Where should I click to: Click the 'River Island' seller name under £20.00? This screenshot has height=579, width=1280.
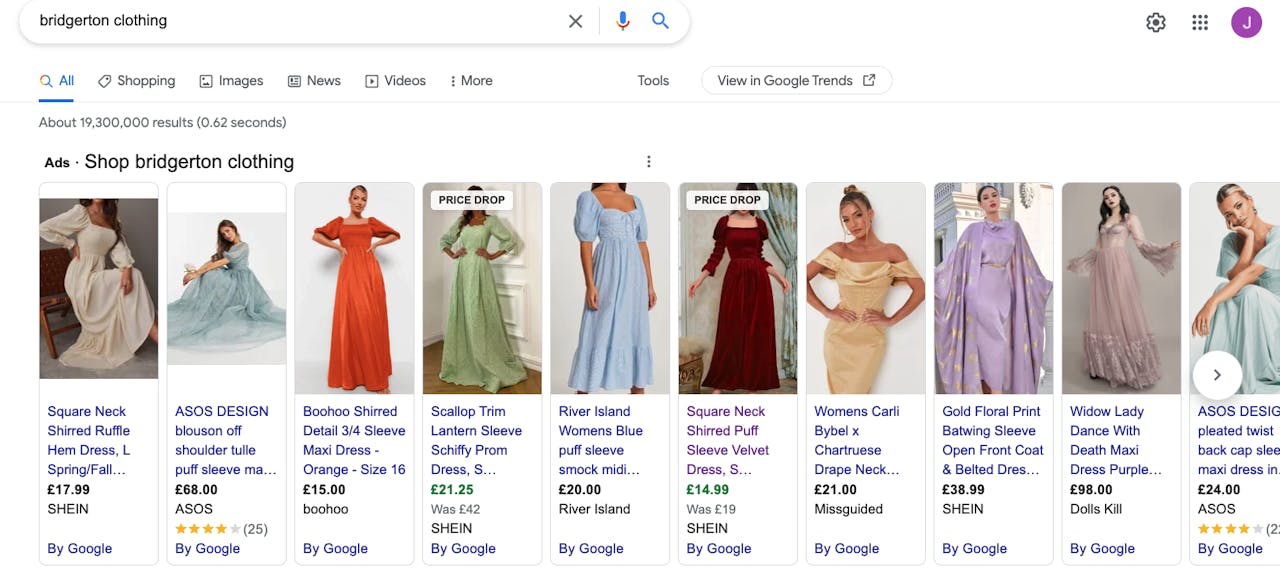click(595, 509)
